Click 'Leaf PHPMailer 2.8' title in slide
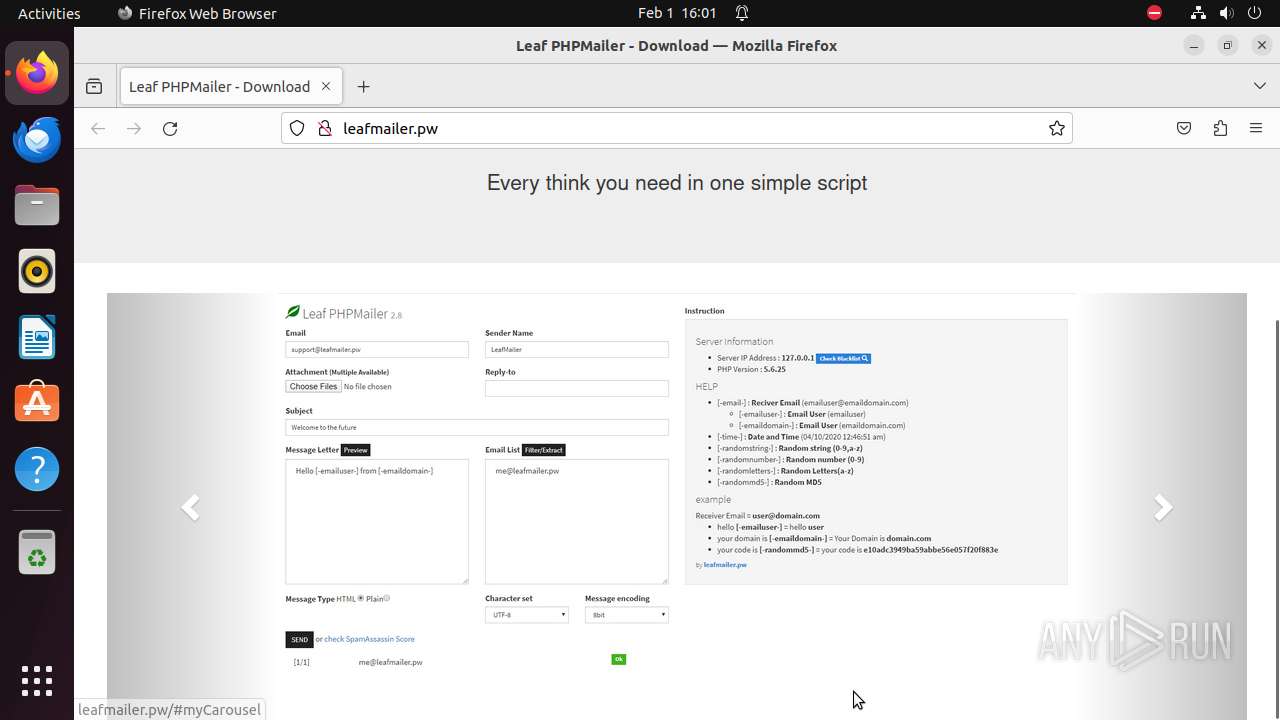The width and height of the screenshot is (1280, 720). click(x=344, y=313)
